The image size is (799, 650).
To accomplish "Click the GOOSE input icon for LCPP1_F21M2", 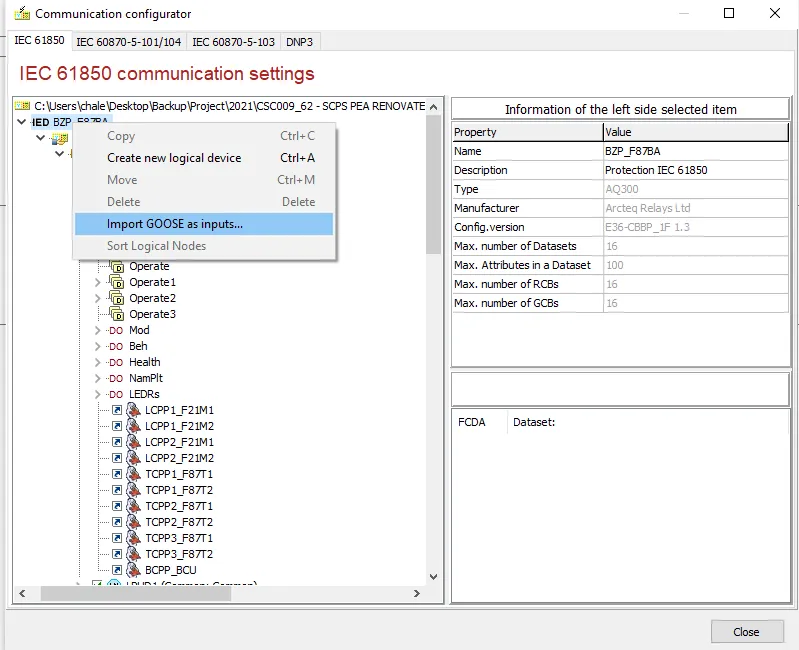I will [x=134, y=426].
